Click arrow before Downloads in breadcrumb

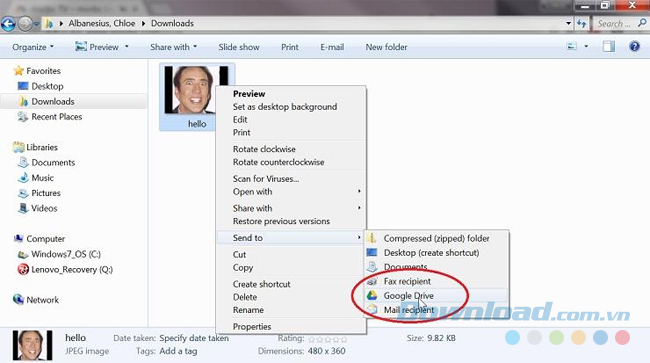point(143,23)
